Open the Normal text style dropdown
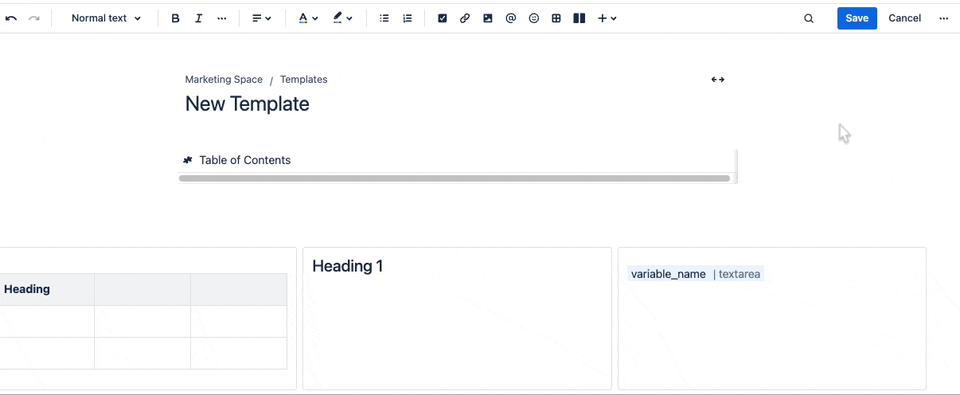 (x=106, y=18)
